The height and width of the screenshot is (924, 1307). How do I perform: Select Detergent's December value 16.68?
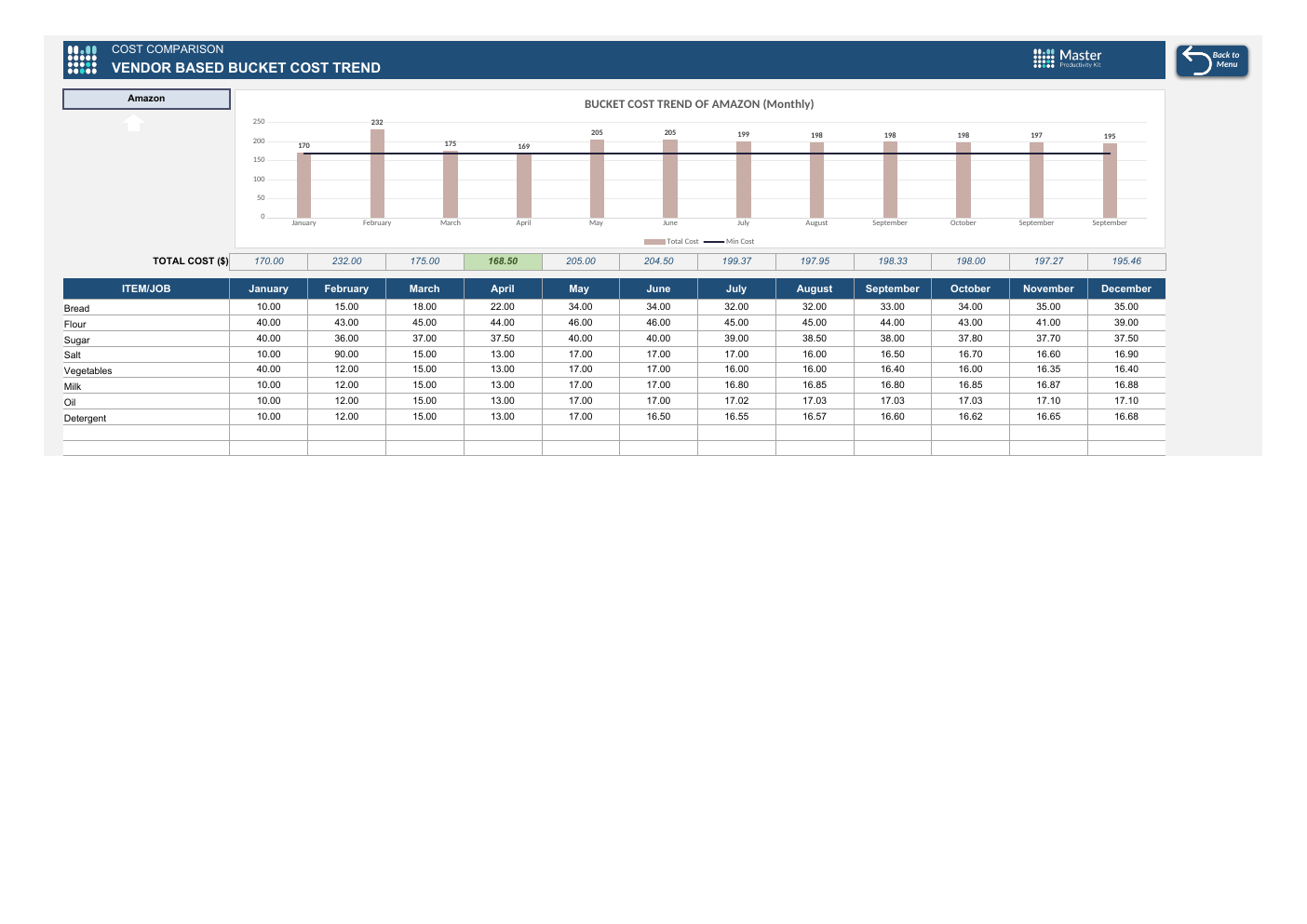1126,417
